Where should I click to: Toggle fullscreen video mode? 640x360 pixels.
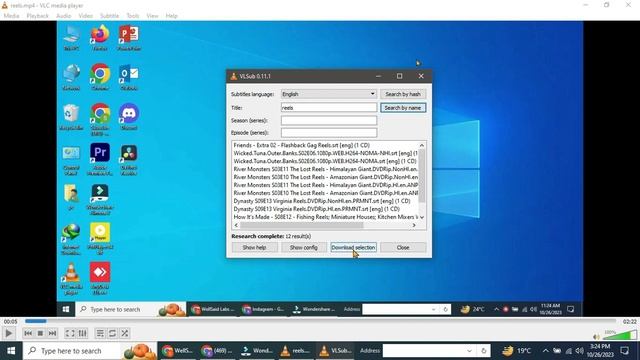(x=70, y=333)
